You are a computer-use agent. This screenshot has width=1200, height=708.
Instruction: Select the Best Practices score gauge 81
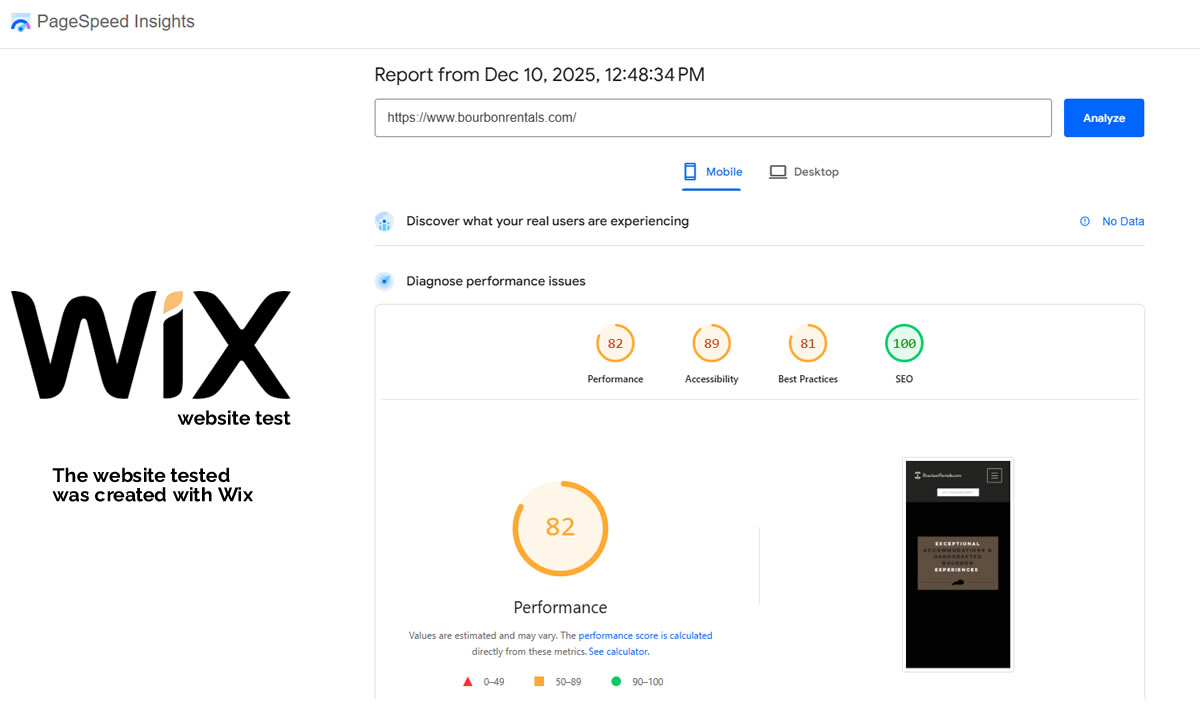click(808, 344)
